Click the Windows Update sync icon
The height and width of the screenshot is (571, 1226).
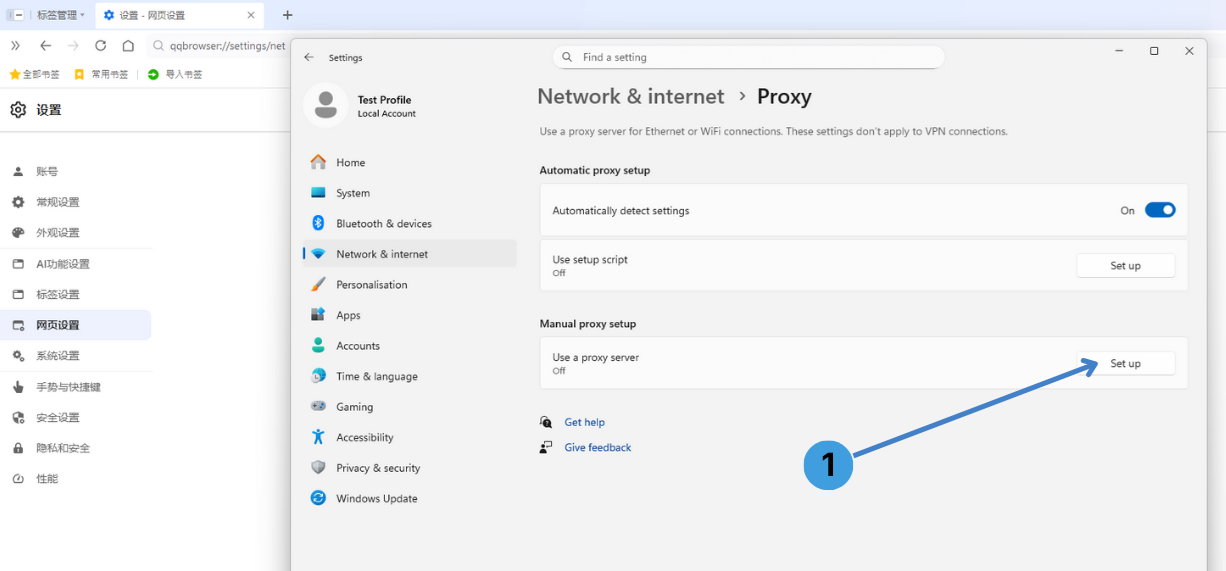point(318,498)
